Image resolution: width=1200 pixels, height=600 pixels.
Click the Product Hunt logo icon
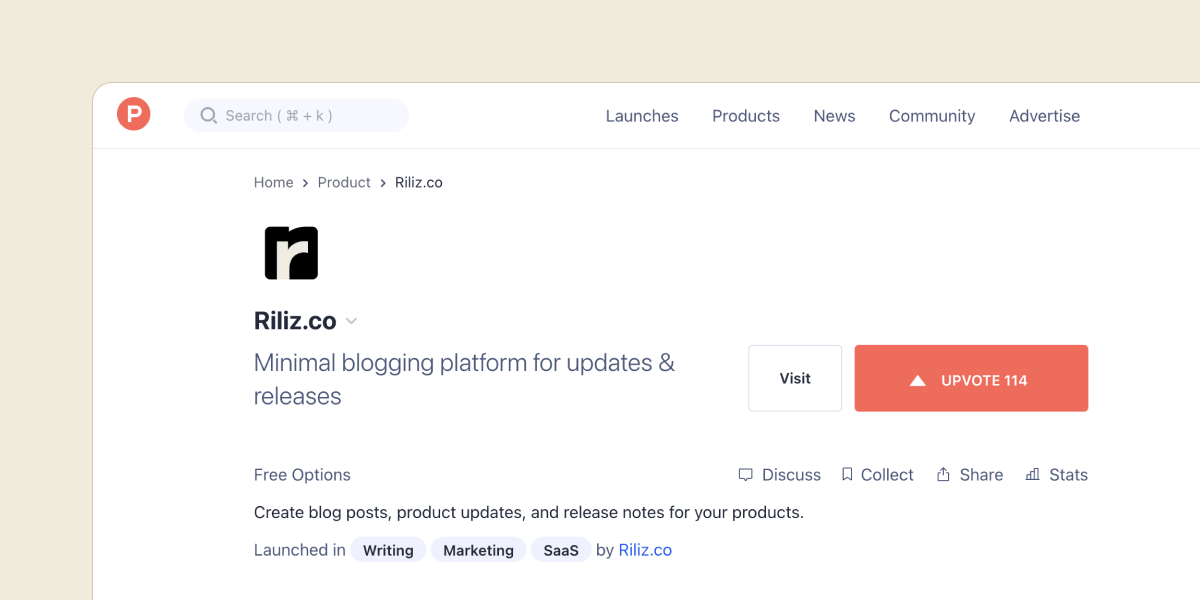point(133,114)
